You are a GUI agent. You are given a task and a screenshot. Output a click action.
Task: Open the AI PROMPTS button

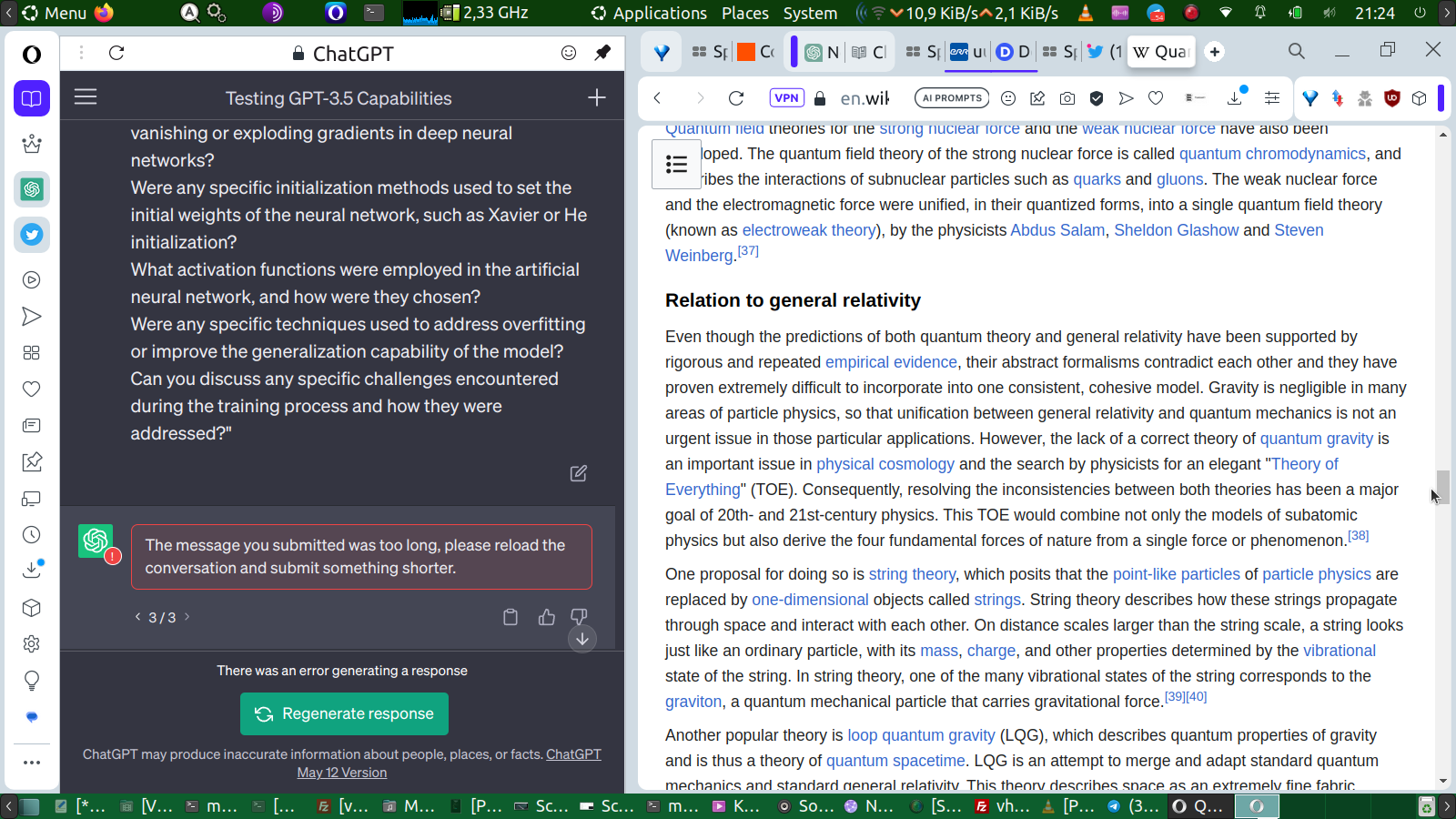point(952,98)
